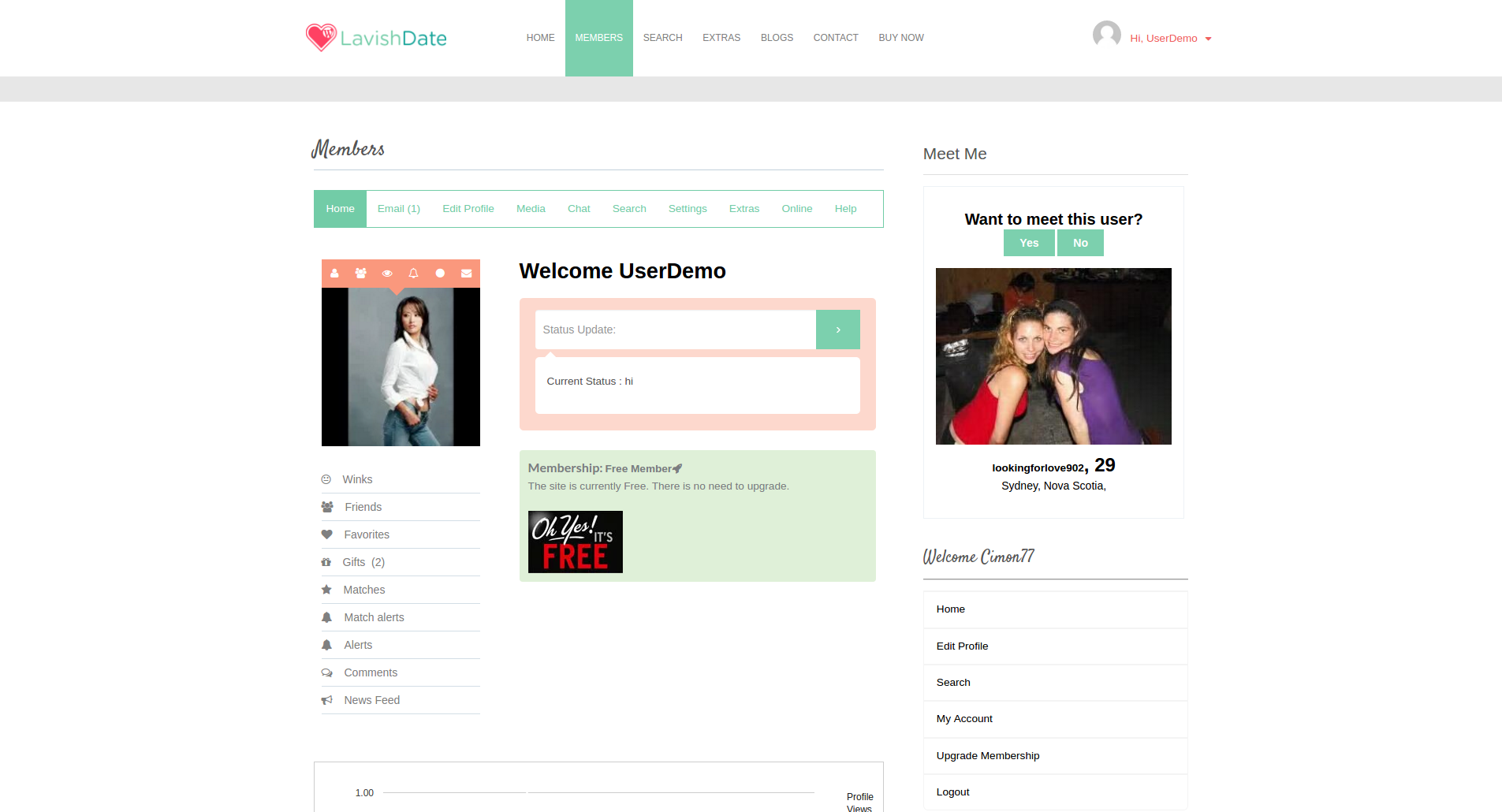Open Search in Welcome Cimon77 menu
This screenshot has height=812, width=1502.
[x=1055, y=683]
